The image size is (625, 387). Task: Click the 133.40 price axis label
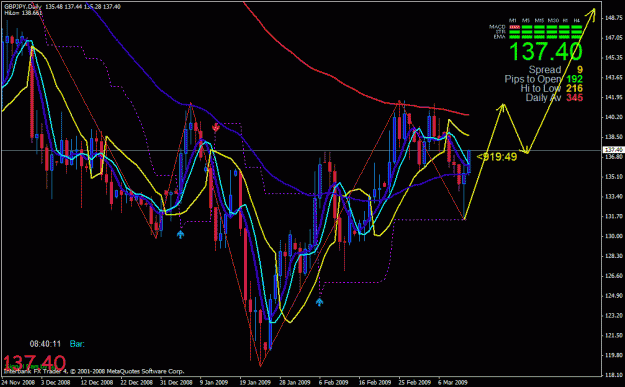tap(614, 196)
